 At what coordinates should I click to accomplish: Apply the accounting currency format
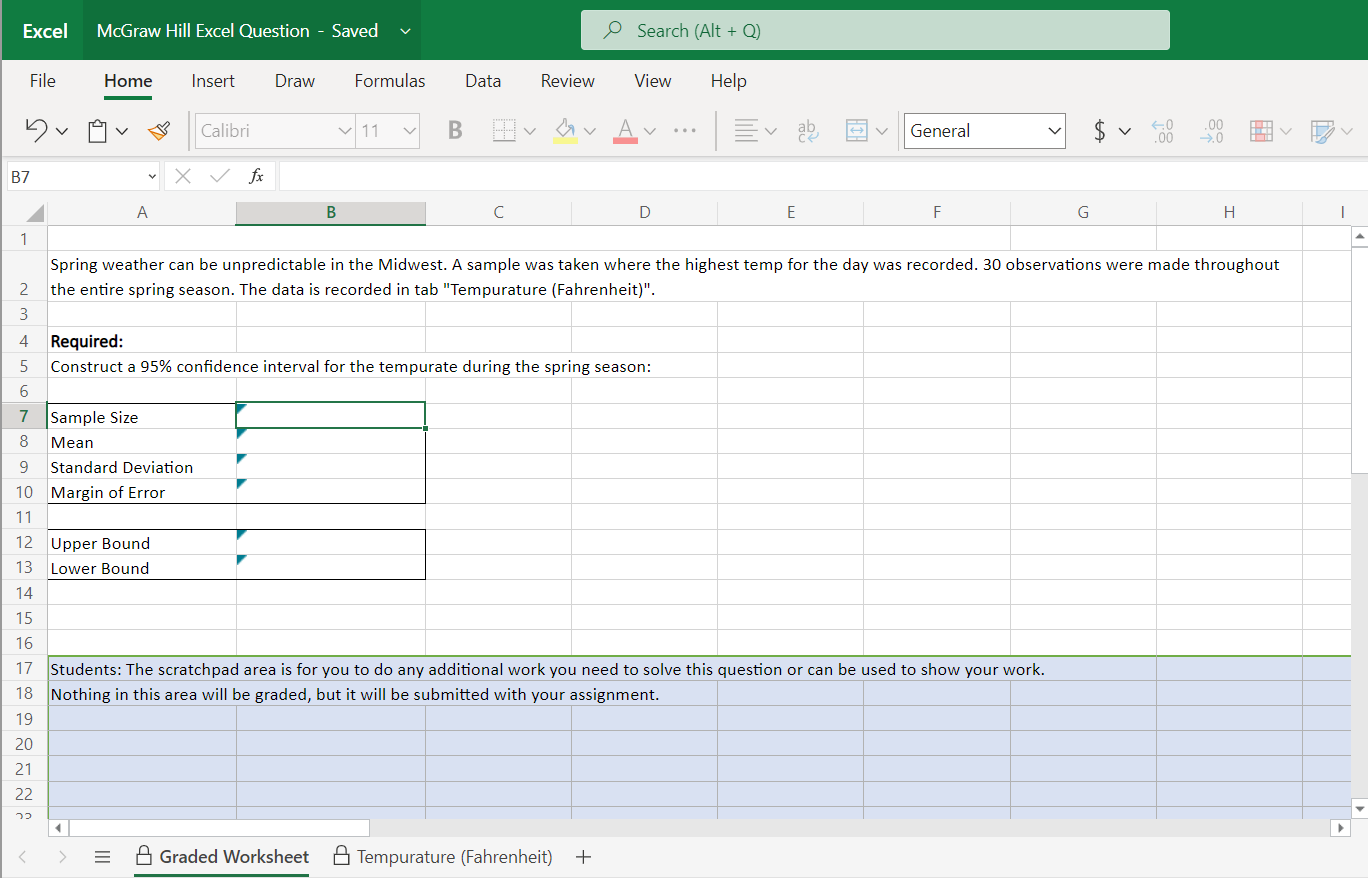pos(1100,130)
